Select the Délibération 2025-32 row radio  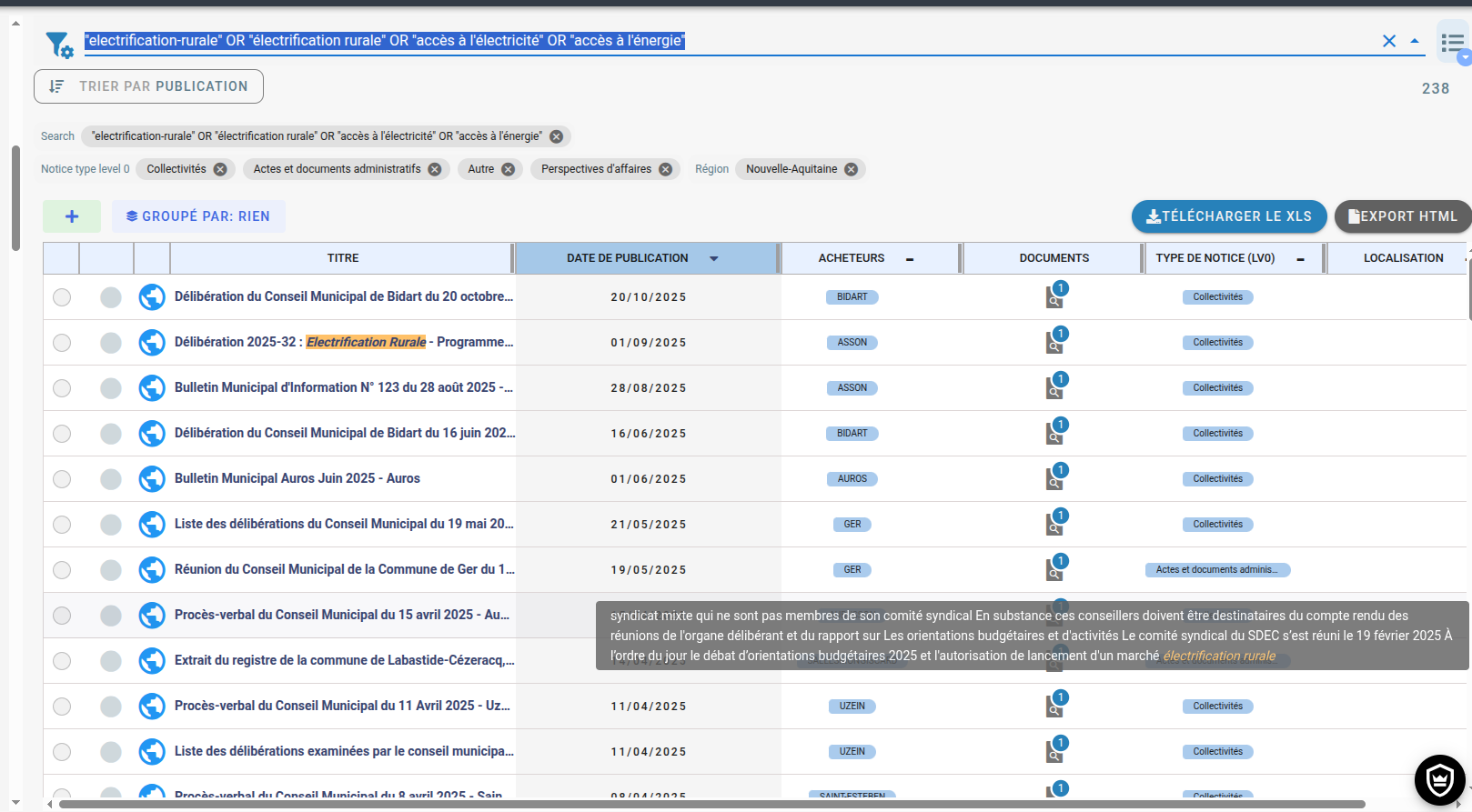click(x=62, y=343)
